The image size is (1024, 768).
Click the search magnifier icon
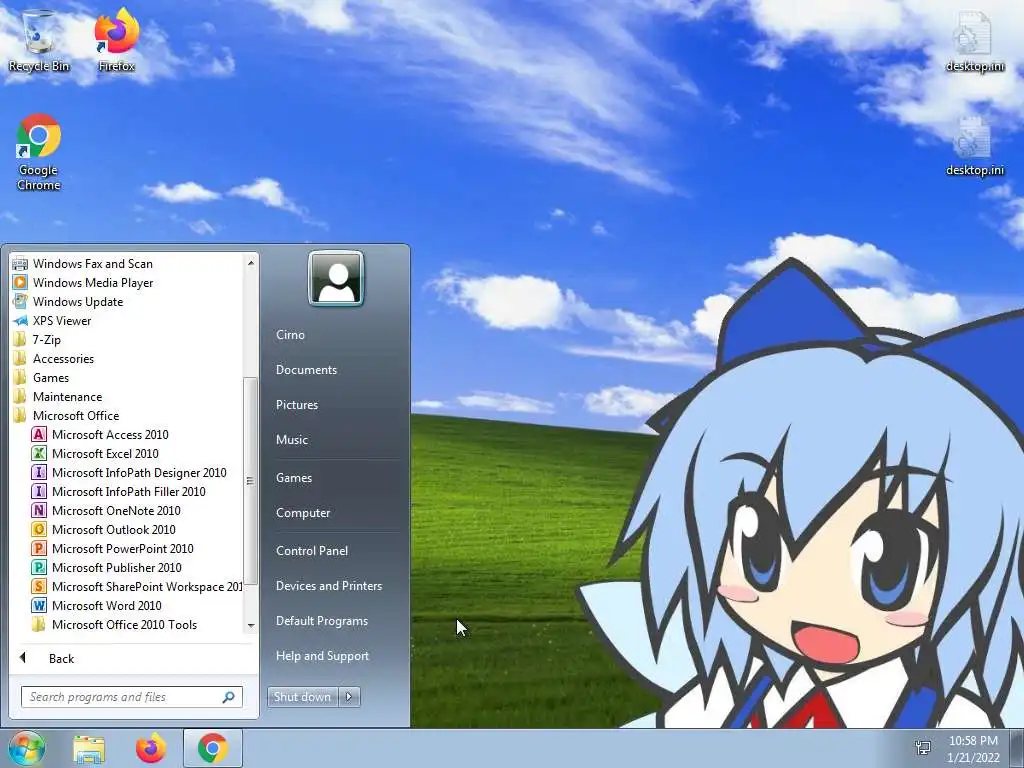pos(229,697)
